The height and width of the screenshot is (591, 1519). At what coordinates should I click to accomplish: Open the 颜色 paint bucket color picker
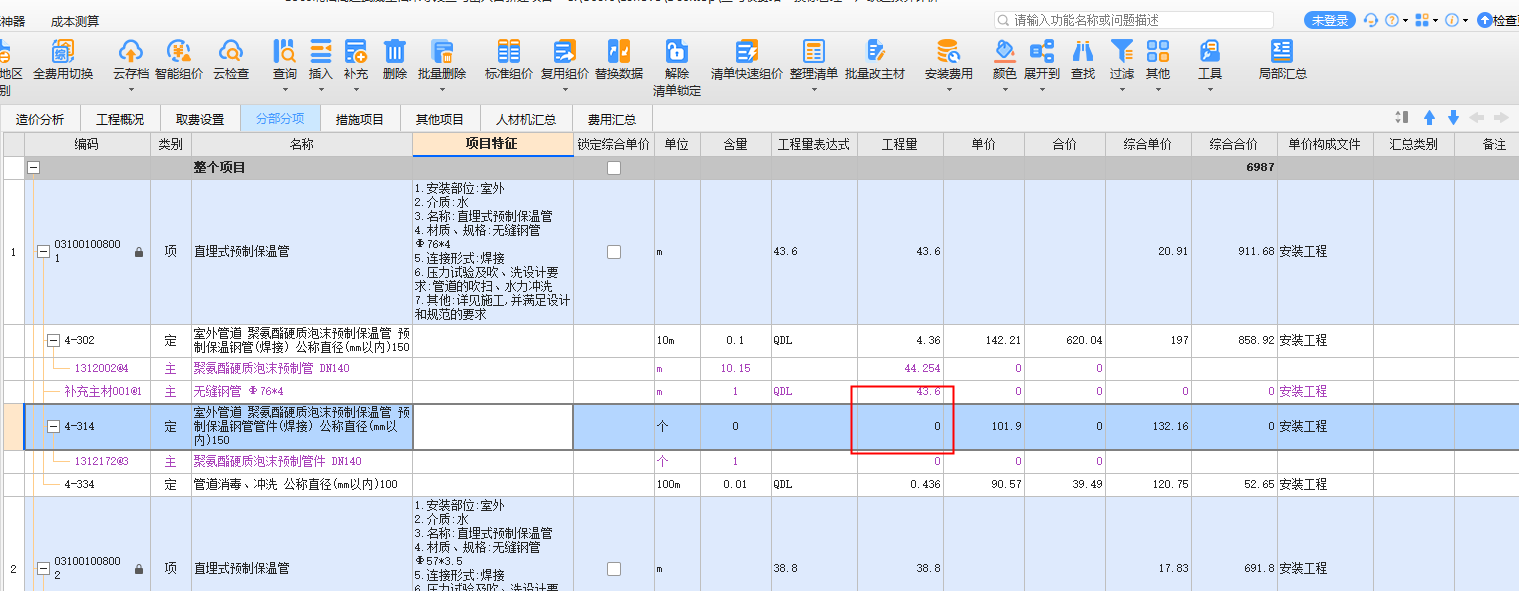1005,52
